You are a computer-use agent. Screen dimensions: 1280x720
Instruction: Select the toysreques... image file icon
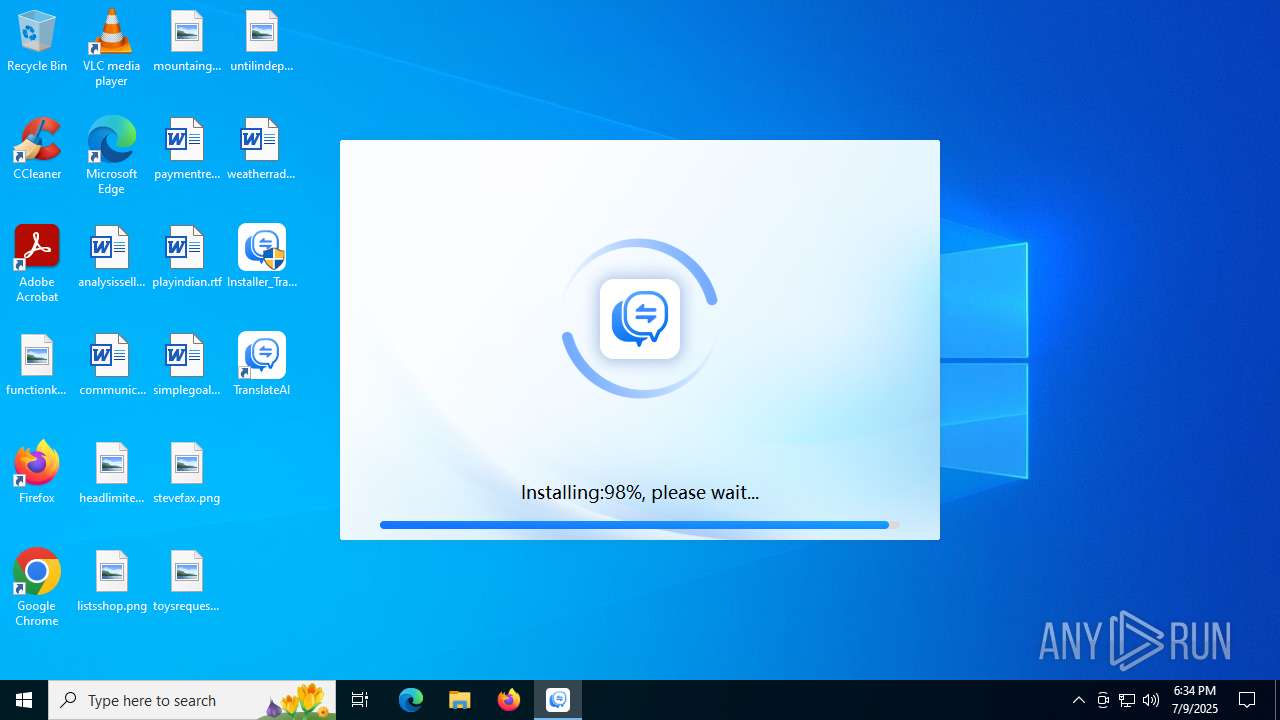point(187,582)
